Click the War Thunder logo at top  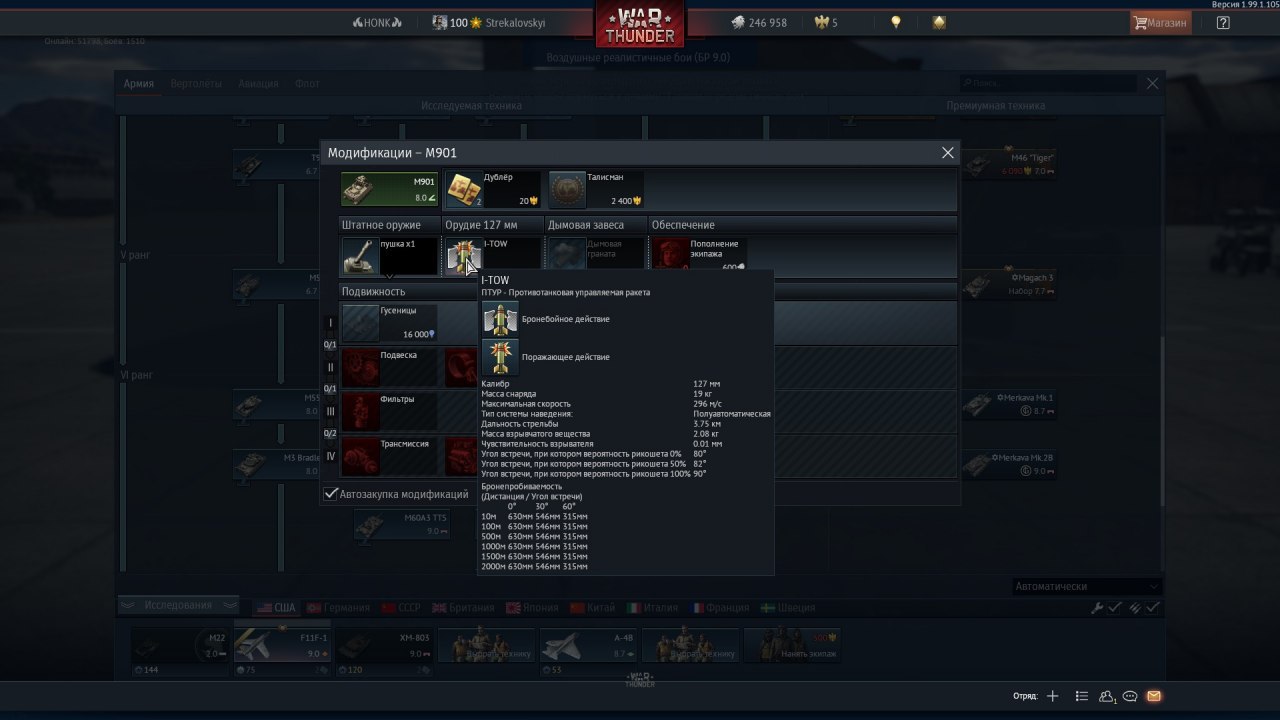click(x=640, y=24)
